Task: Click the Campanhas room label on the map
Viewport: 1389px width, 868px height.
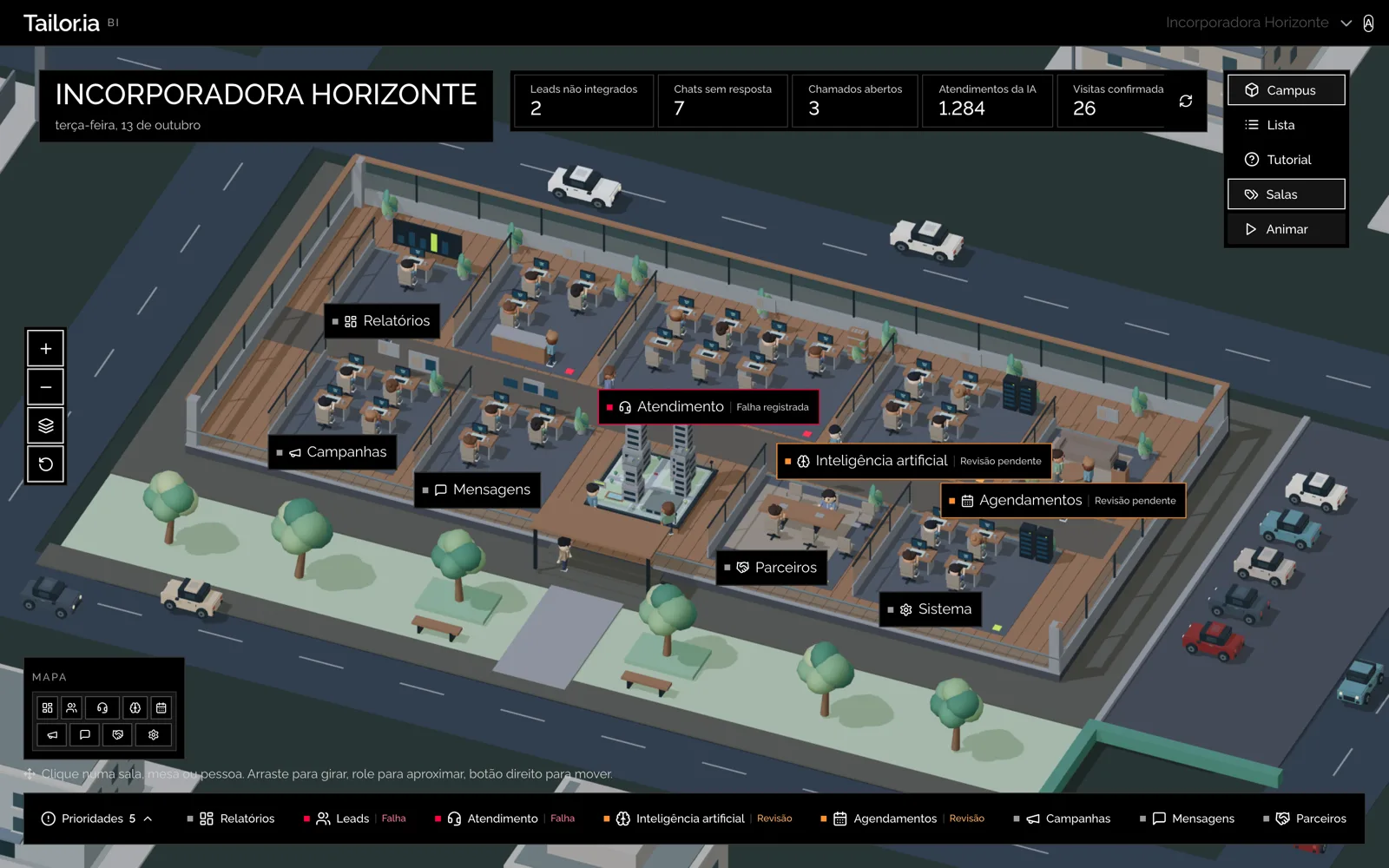Action: point(332,452)
